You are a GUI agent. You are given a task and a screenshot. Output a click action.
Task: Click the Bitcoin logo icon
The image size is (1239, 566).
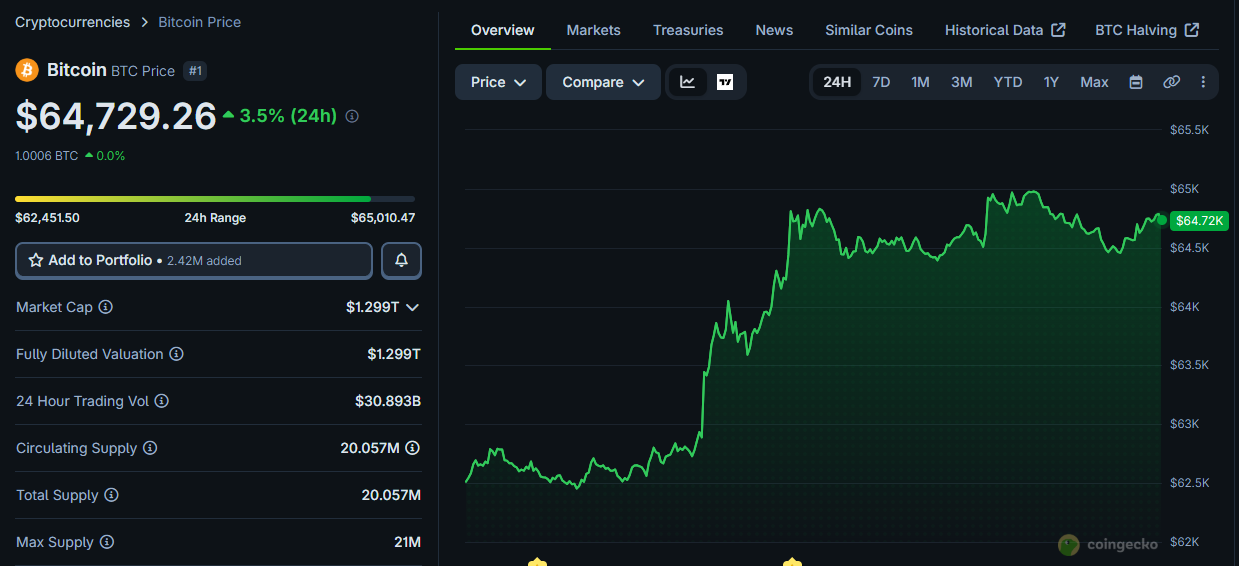(x=27, y=70)
